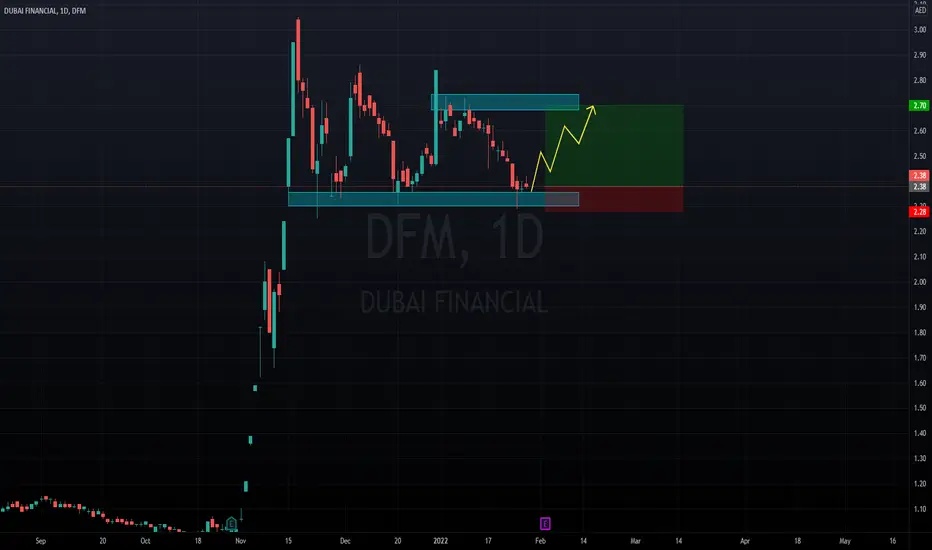Select the green profit zone of long position
Viewport: 932px width, 550px height.
(614, 146)
